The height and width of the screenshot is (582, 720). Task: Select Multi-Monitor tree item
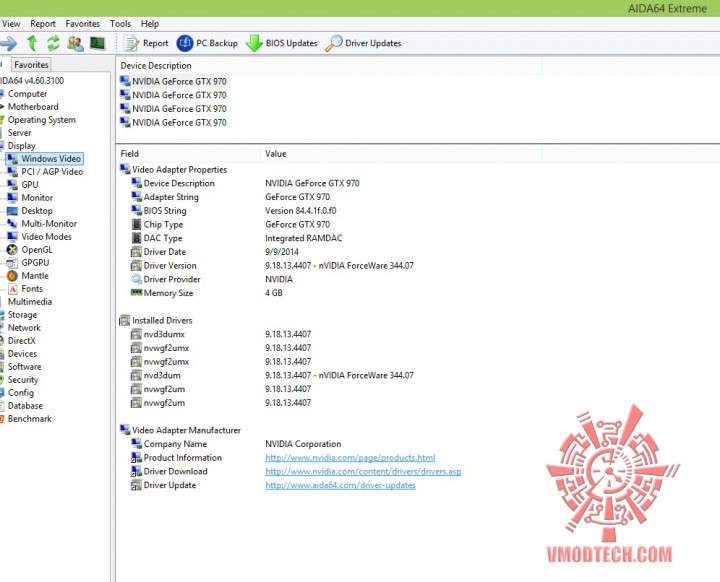click(49, 223)
